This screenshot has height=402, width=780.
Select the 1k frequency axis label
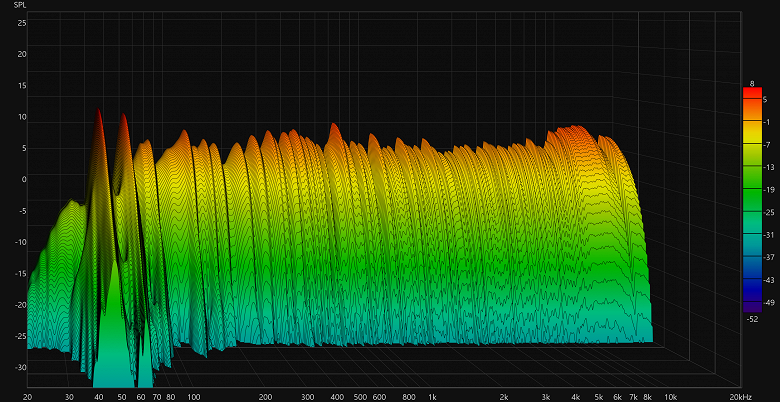click(x=432, y=397)
